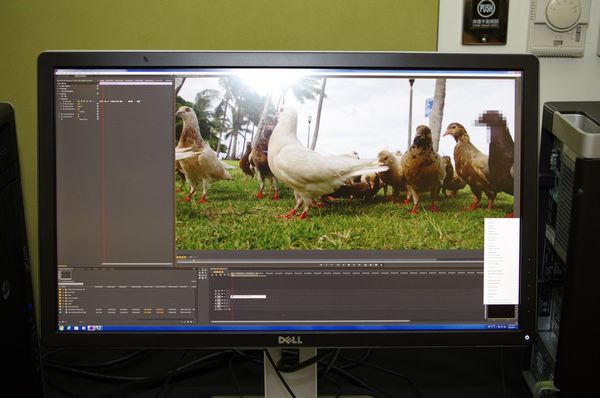The image size is (600, 398).
Task: Toggle the first video track visibility in timeline
Action: 216,292
